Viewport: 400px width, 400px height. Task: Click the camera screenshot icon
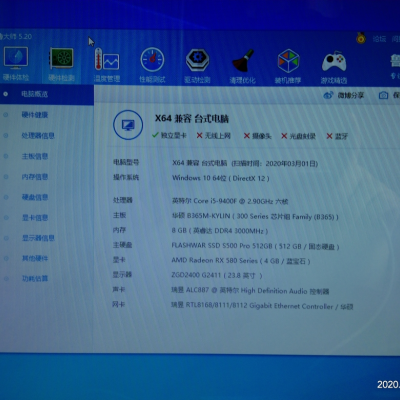pos(383,96)
